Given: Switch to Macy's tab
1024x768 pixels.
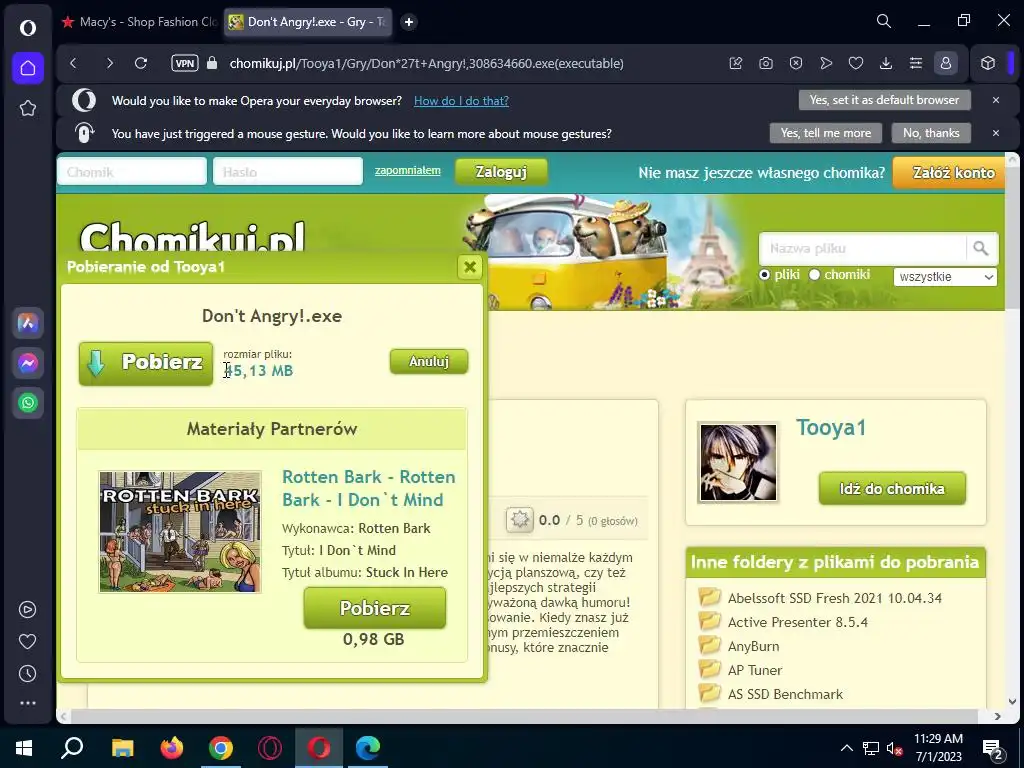Looking at the screenshot, I should click(x=139, y=22).
